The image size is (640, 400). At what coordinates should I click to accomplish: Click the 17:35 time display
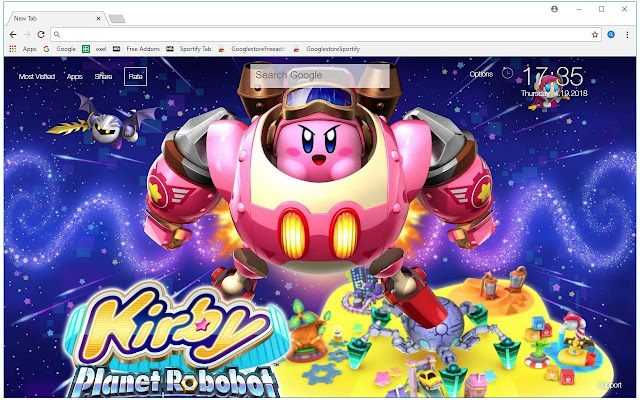pyautogui.click(x=553, y=77)
